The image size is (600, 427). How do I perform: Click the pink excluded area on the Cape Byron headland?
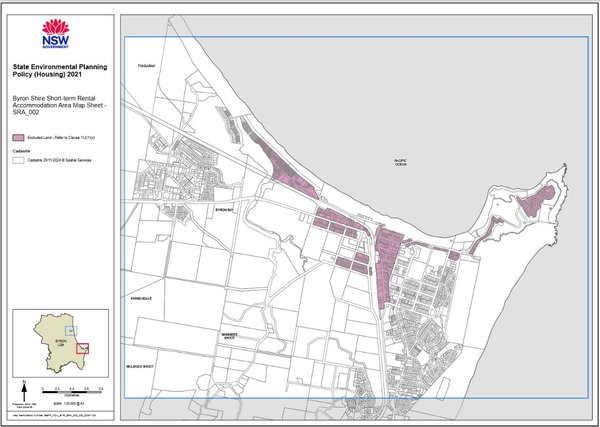point(536,200)
